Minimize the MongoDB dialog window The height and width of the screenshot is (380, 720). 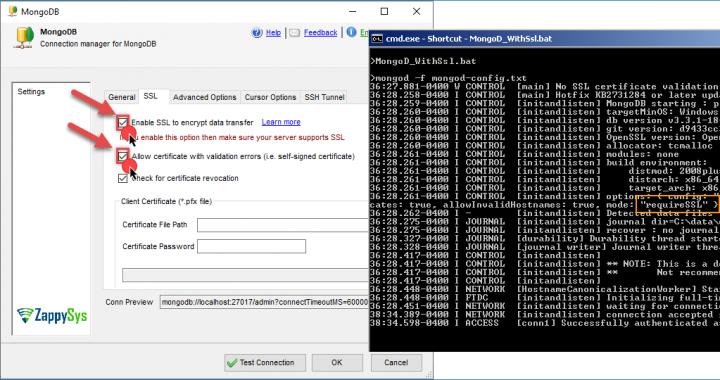pyautogui.click(x=352, y=11)
